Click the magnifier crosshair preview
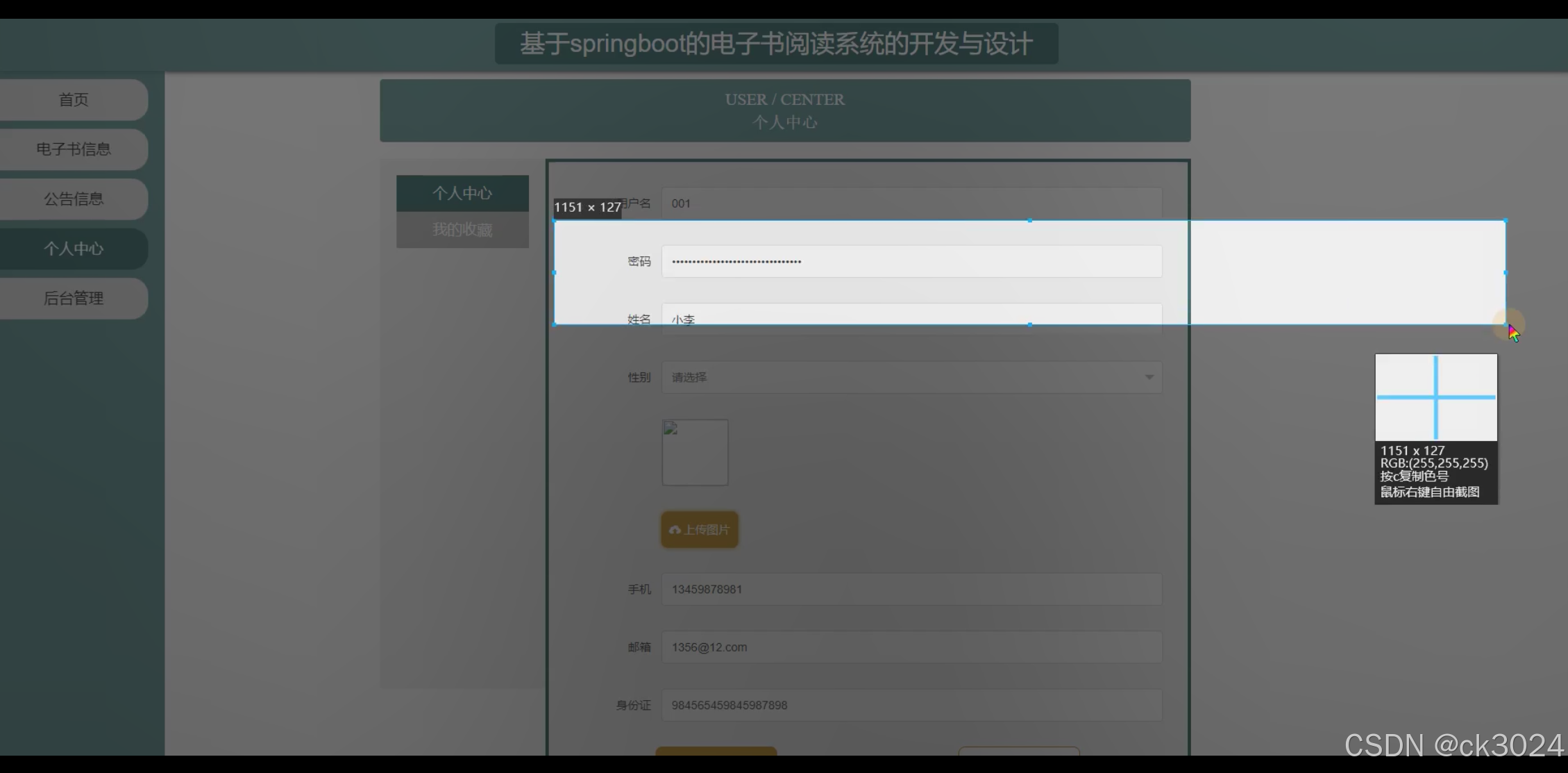The width and height of the screenshot is (1568, 773). (x=1435, y=397)
